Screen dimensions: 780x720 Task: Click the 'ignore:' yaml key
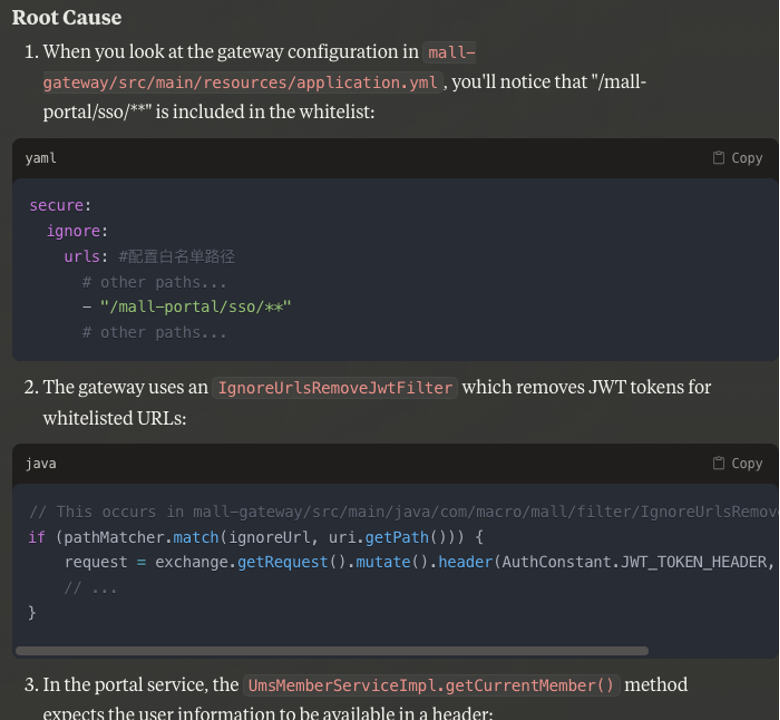pos(77,231)
